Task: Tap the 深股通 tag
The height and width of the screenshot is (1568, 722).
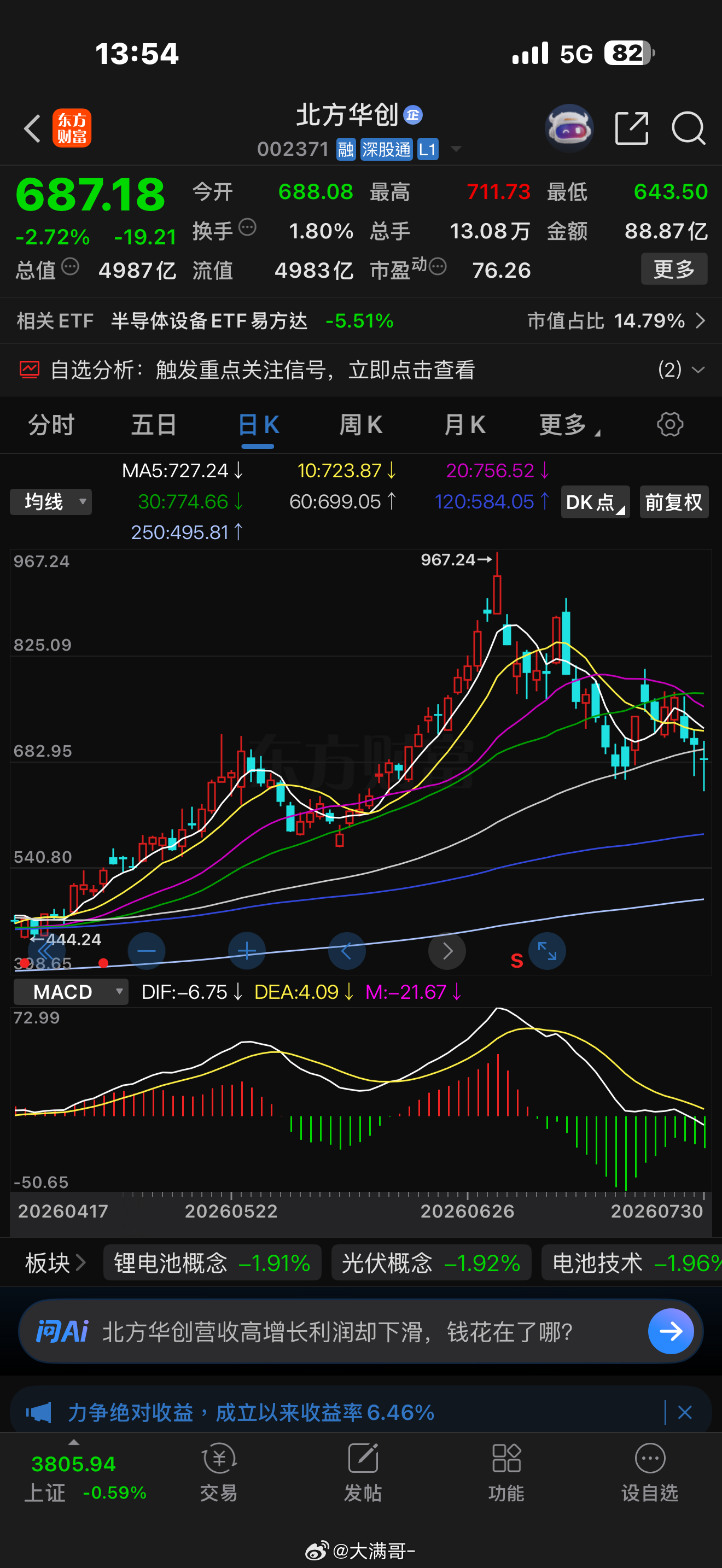Action: coord(387,149)
